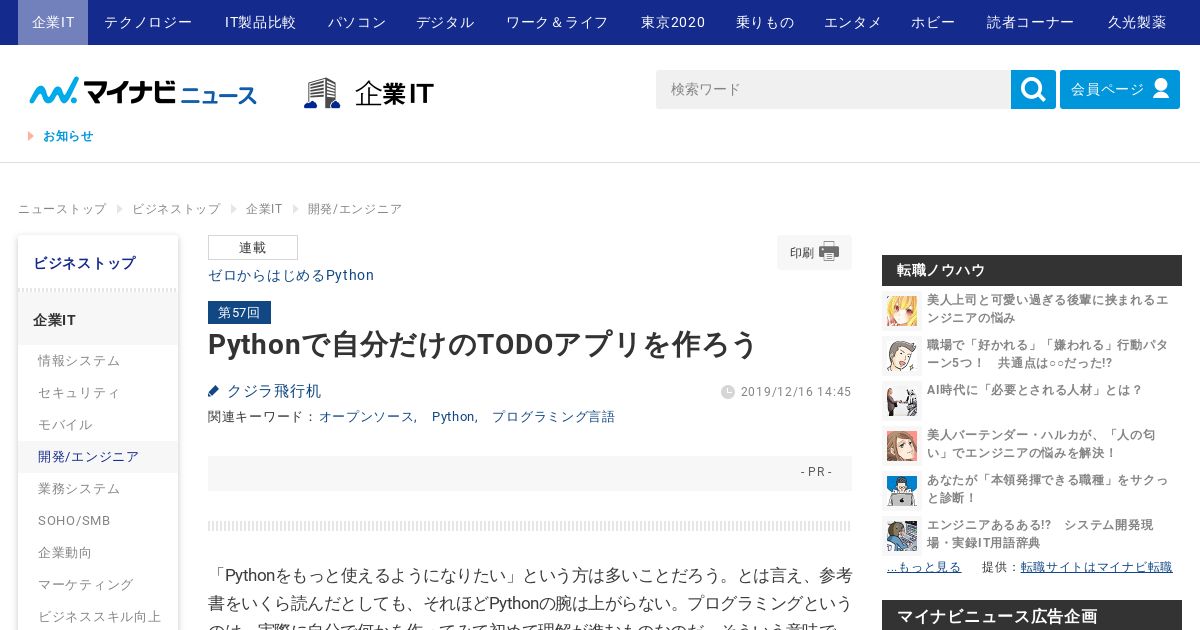Open the 読者コーナー navigation tab
1200x630 pixels.
[1031, 22]
